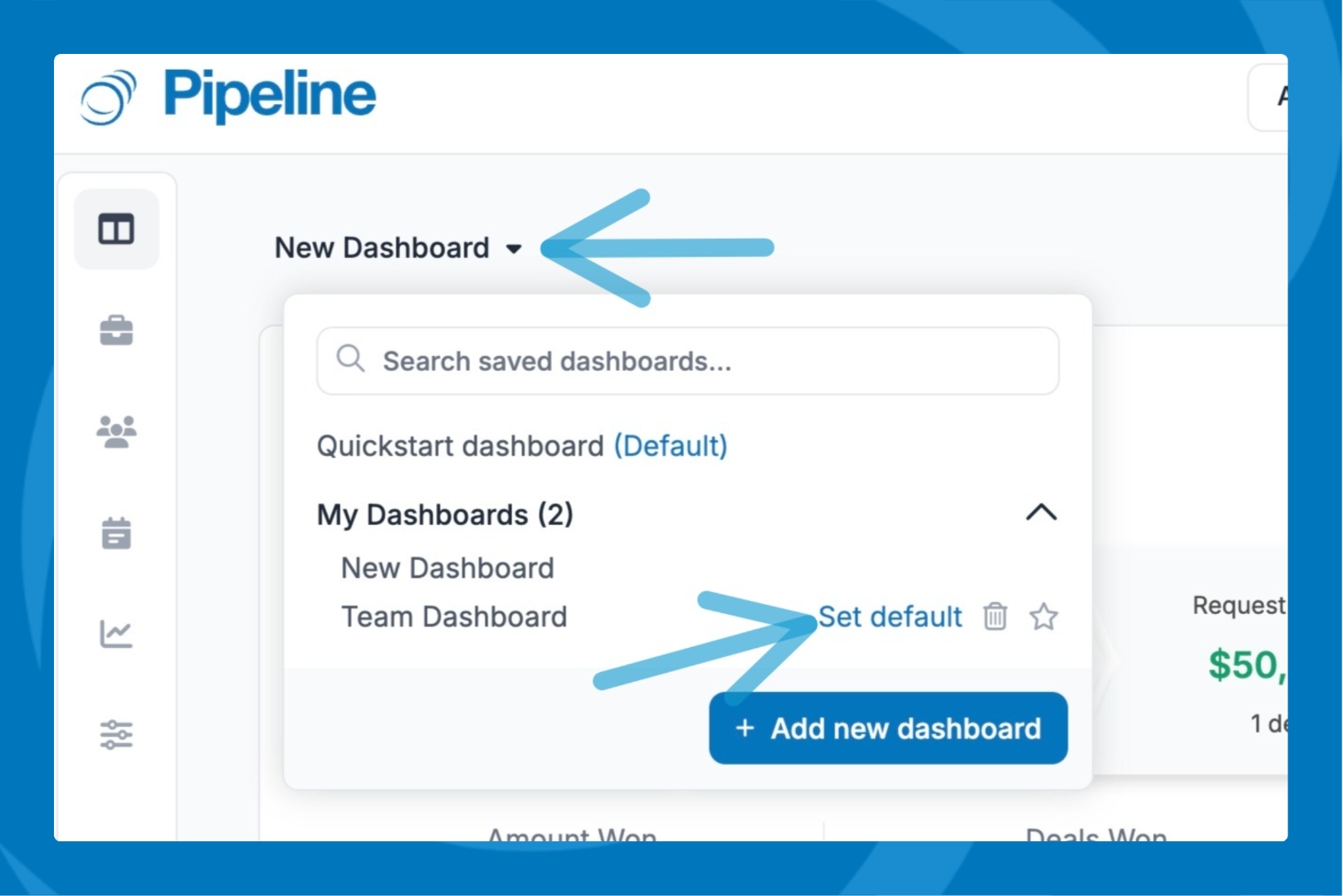Viewport: 1343px width, 896px height.
Task: Open the line chart reports icon
Action: [116, 634]
